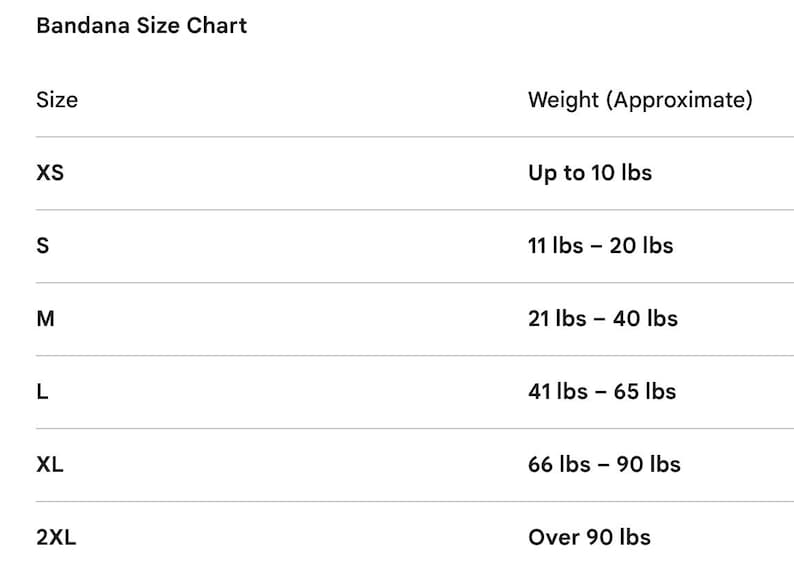
Task: Click the 90 lbs text in XL row
Action: [x=649, y=464]
